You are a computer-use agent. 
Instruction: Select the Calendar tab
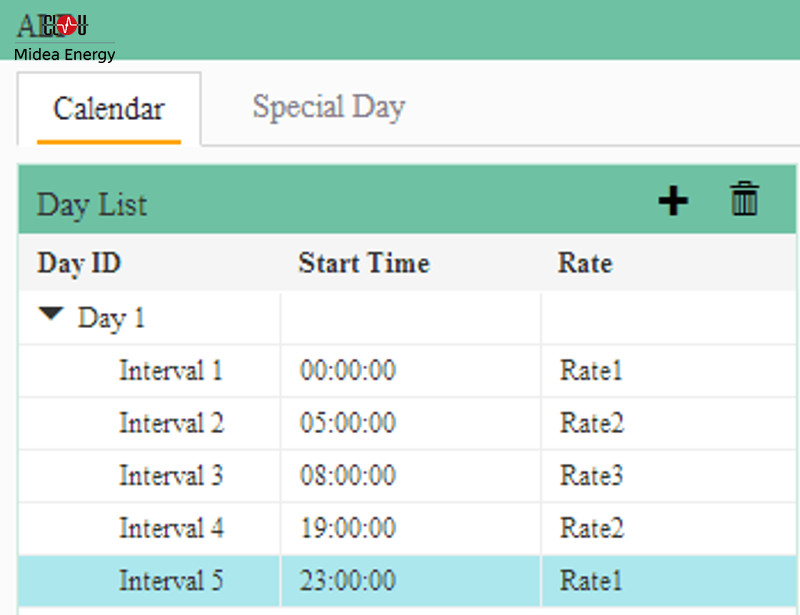pos(109,109)
